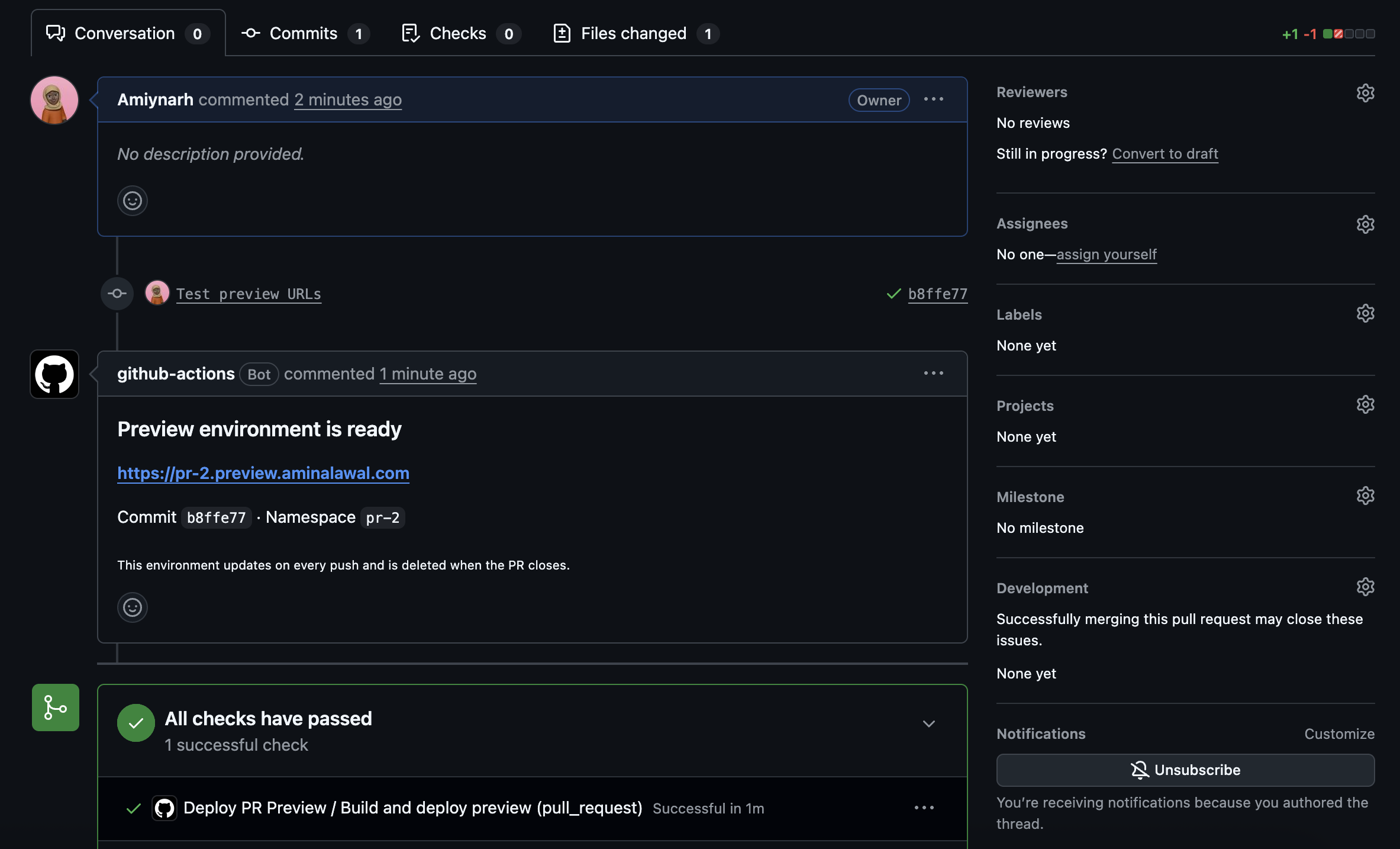Click the b8ffe77 code in bot comment

tap(216, 518)
